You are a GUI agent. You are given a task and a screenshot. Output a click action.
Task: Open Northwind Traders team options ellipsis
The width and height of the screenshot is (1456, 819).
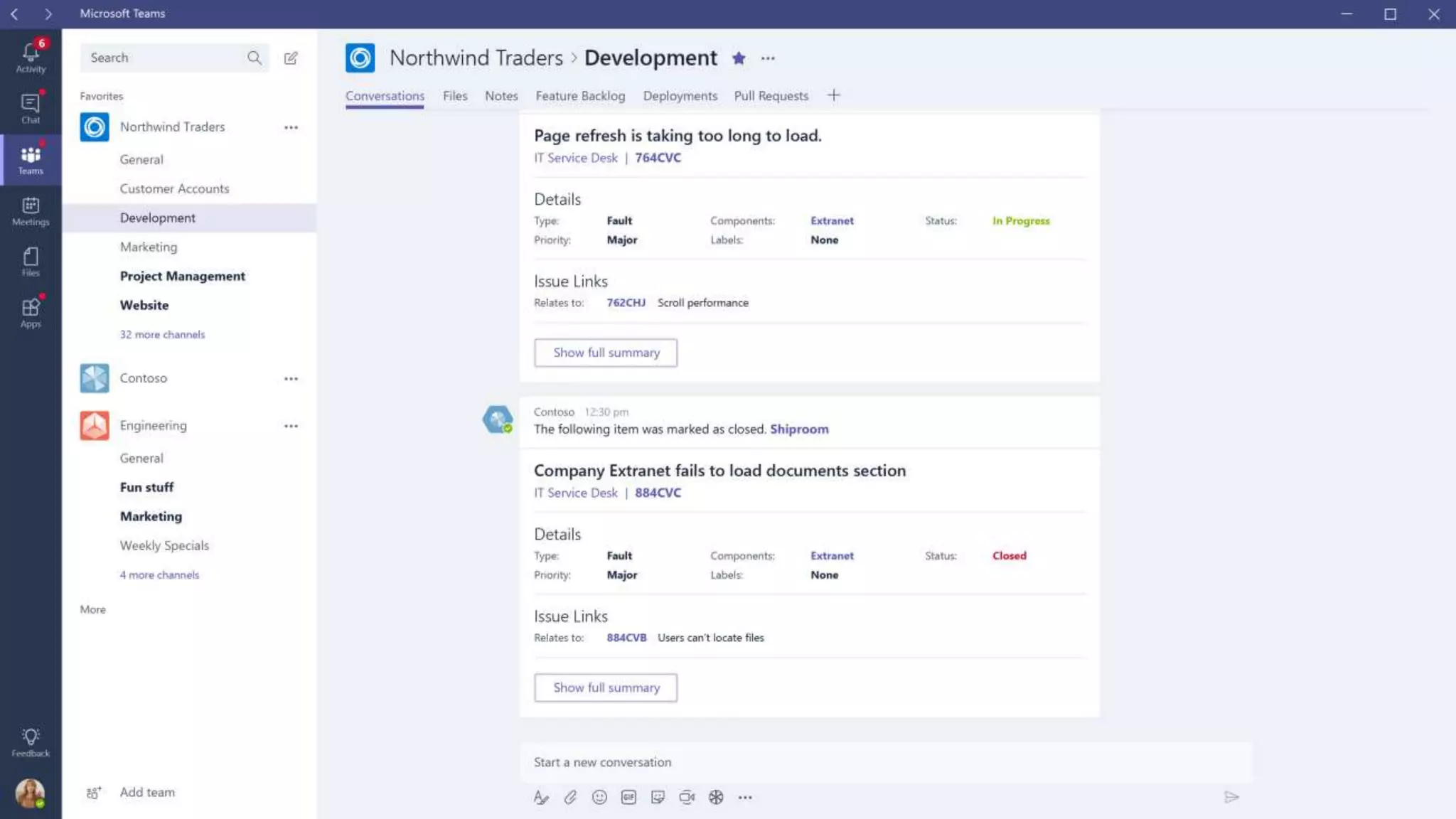pyautogui.click(x=291, y=127)
